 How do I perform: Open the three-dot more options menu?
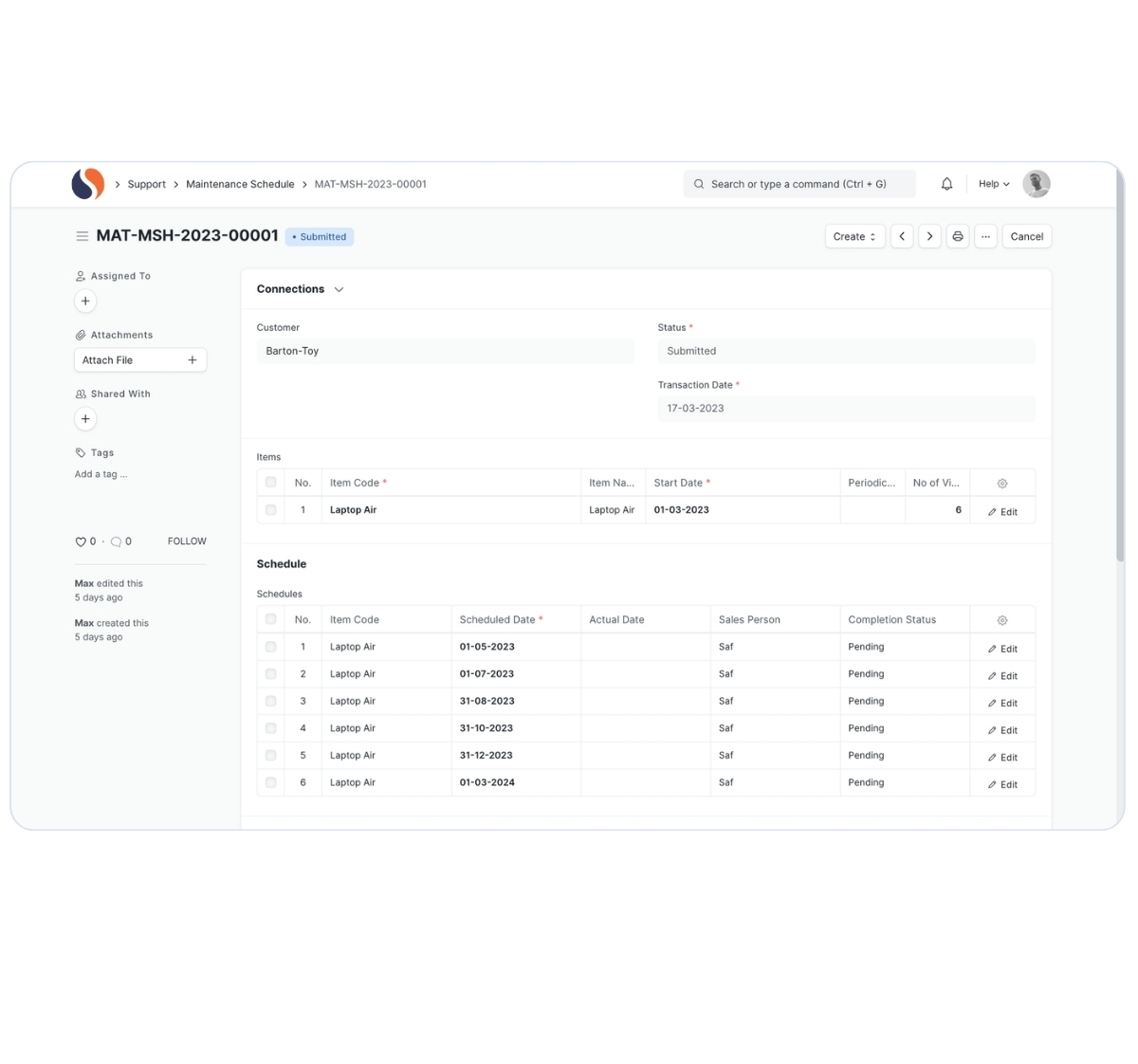point(985,236)
